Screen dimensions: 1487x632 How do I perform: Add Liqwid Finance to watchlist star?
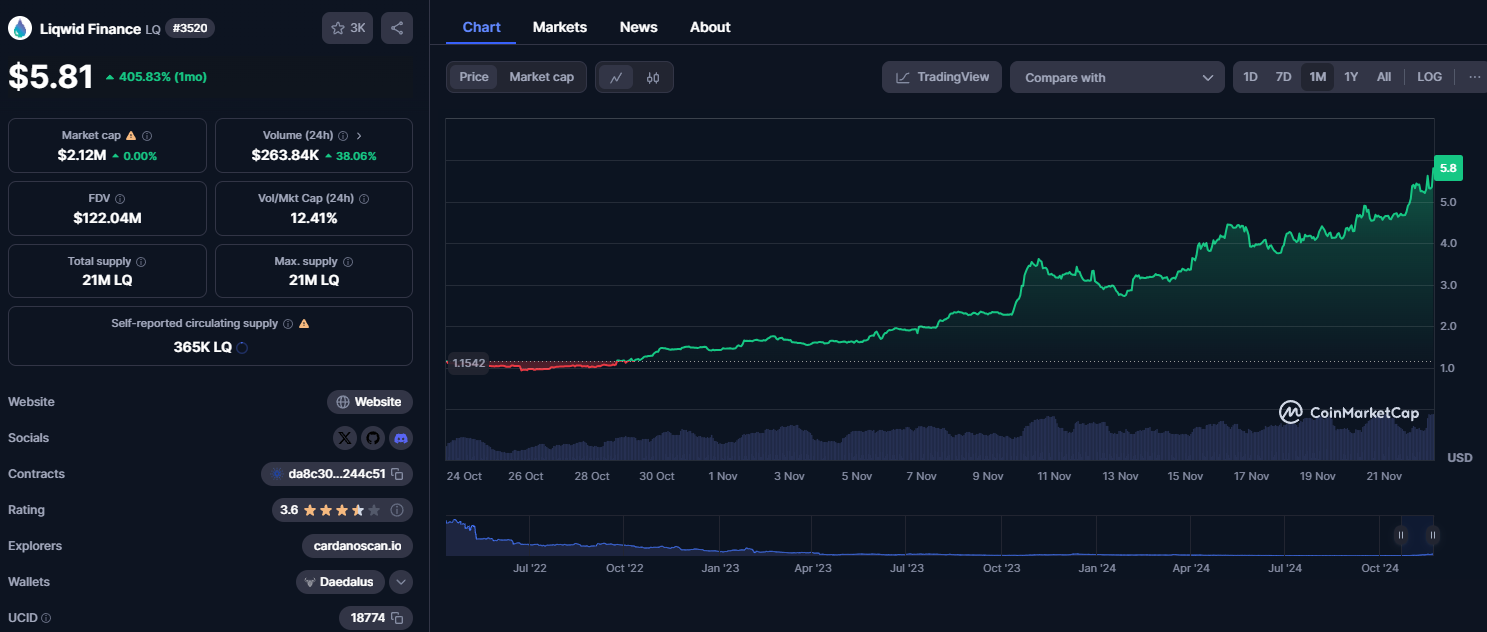point(347,28)
